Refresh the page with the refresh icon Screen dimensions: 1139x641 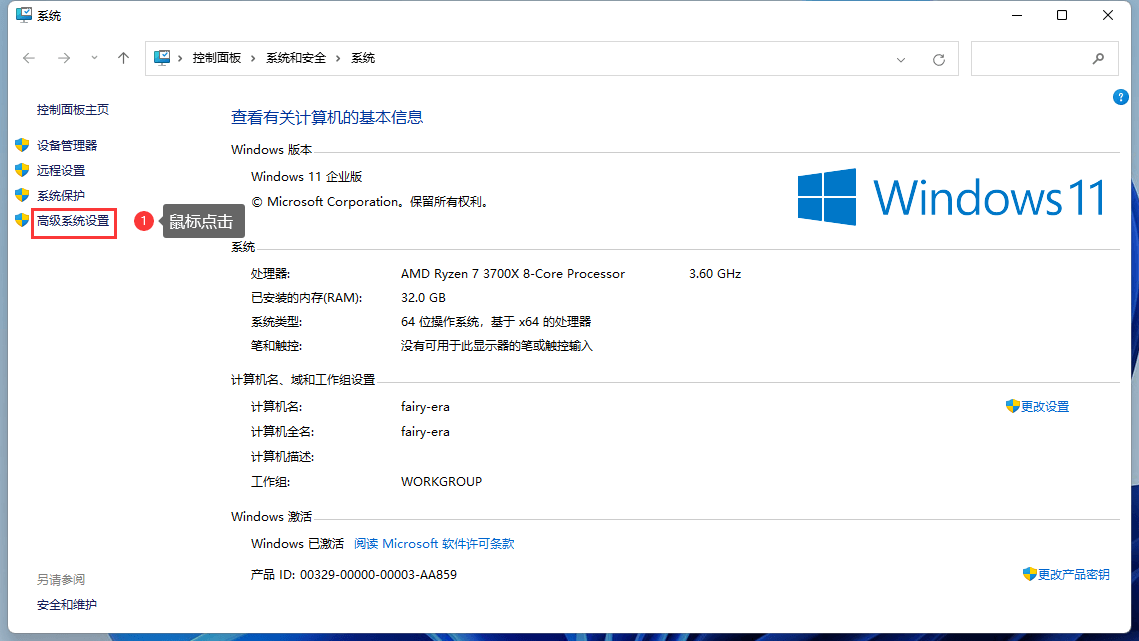[x=939, y=60]
